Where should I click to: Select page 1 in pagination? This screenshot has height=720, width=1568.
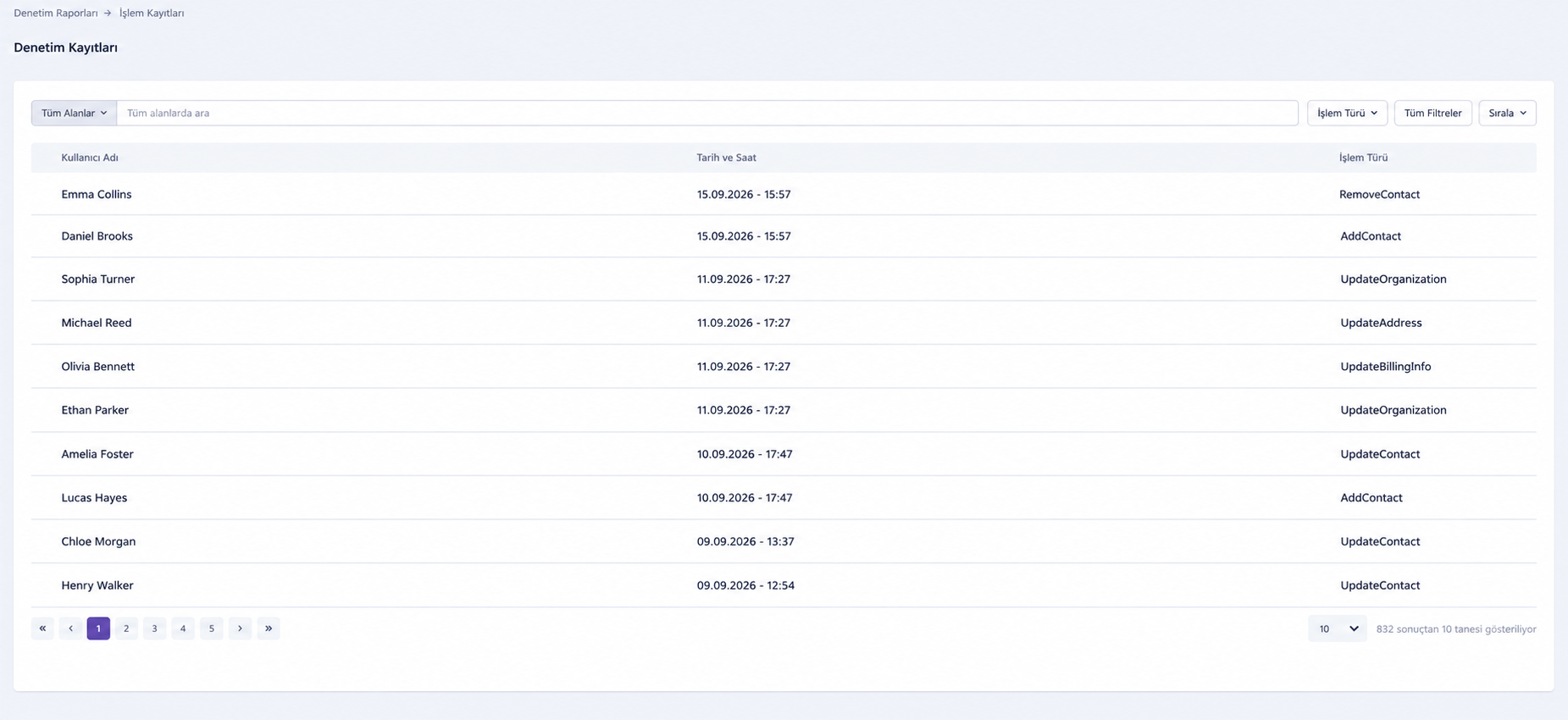(x=98, y=629)
